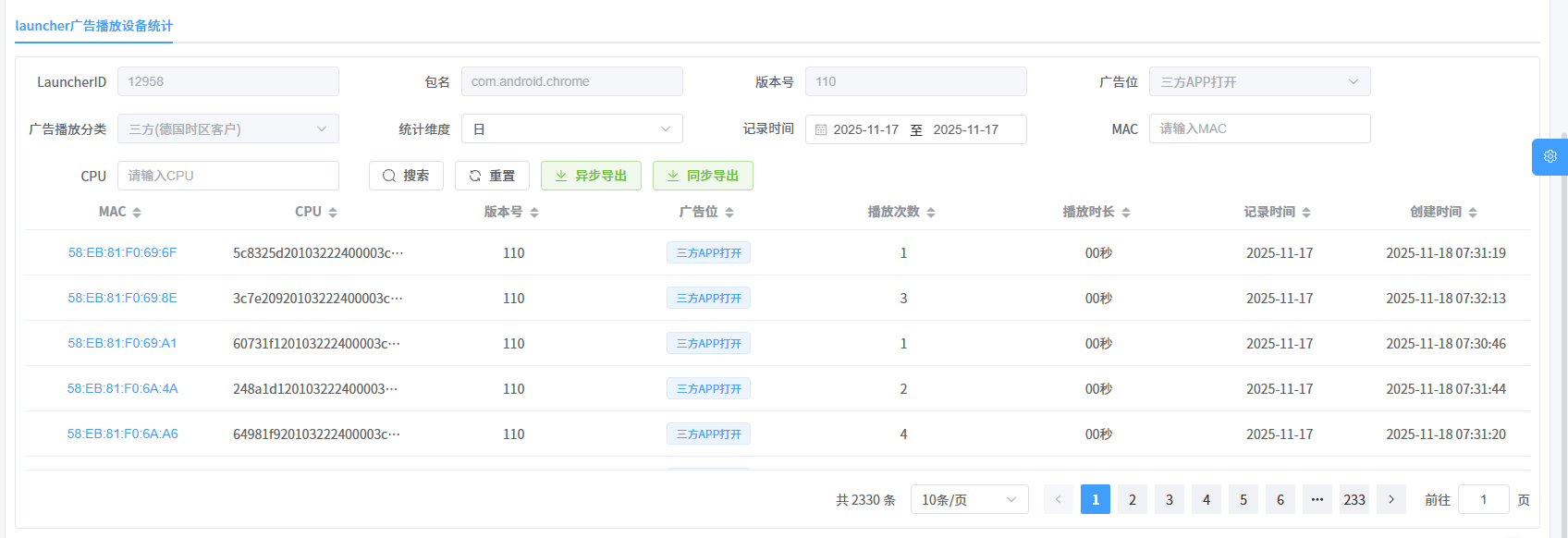Image resolution: width=1568 pixels, height=538 pixels.
Task: Click the calendar icon in 记录时间 field
Action: 821,130
